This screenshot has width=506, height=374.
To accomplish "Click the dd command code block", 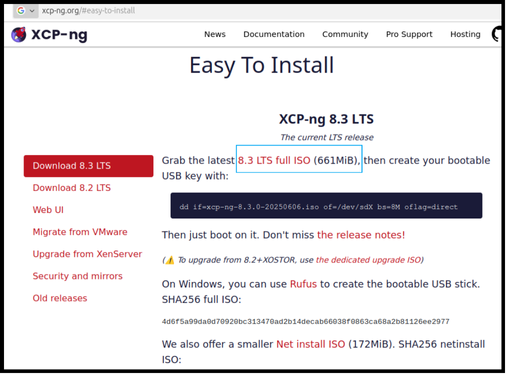I will (326, 206).
